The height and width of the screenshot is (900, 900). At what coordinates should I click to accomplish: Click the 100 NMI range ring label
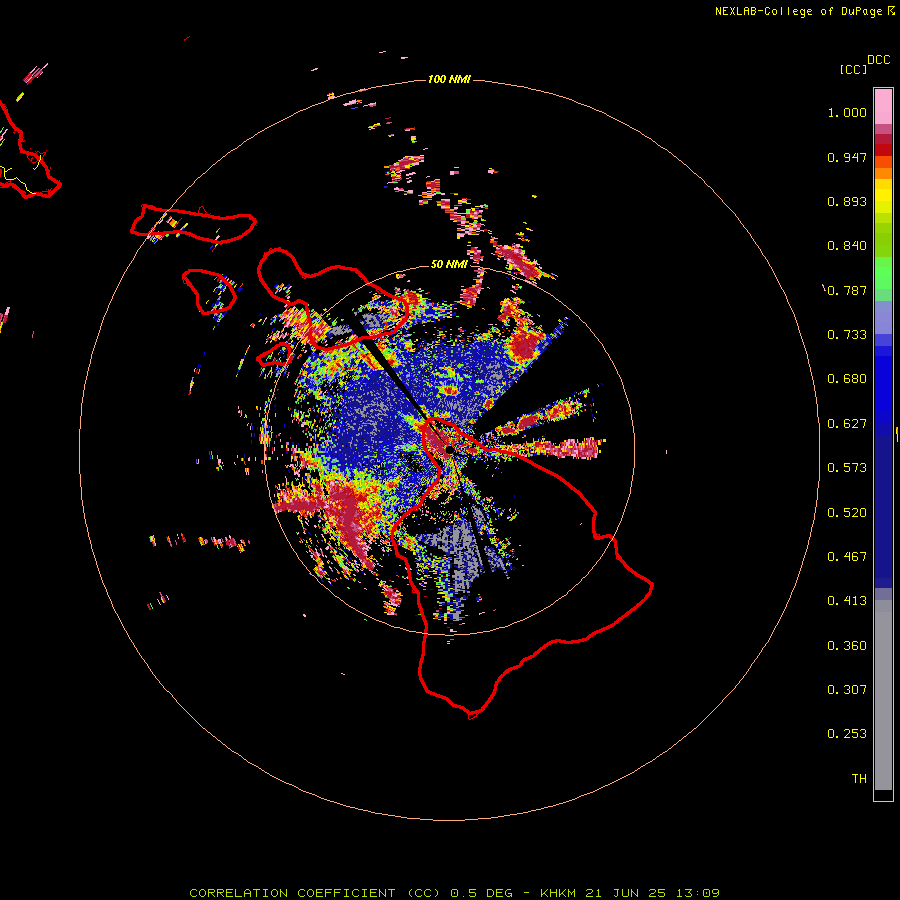(449, 79)
